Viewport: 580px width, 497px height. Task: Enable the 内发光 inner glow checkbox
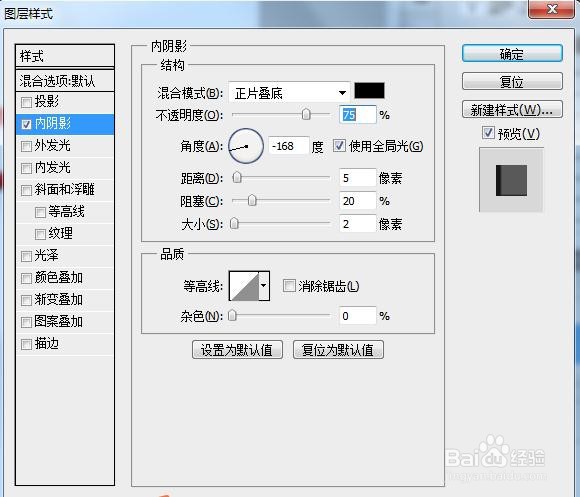(26, 168)
